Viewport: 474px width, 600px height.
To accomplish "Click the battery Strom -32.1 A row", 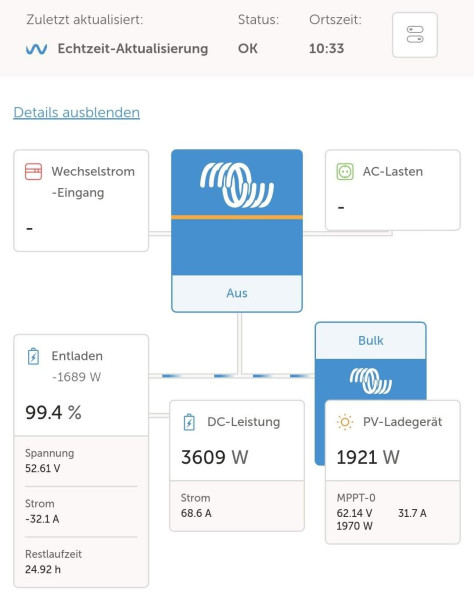I will [81, 511].
